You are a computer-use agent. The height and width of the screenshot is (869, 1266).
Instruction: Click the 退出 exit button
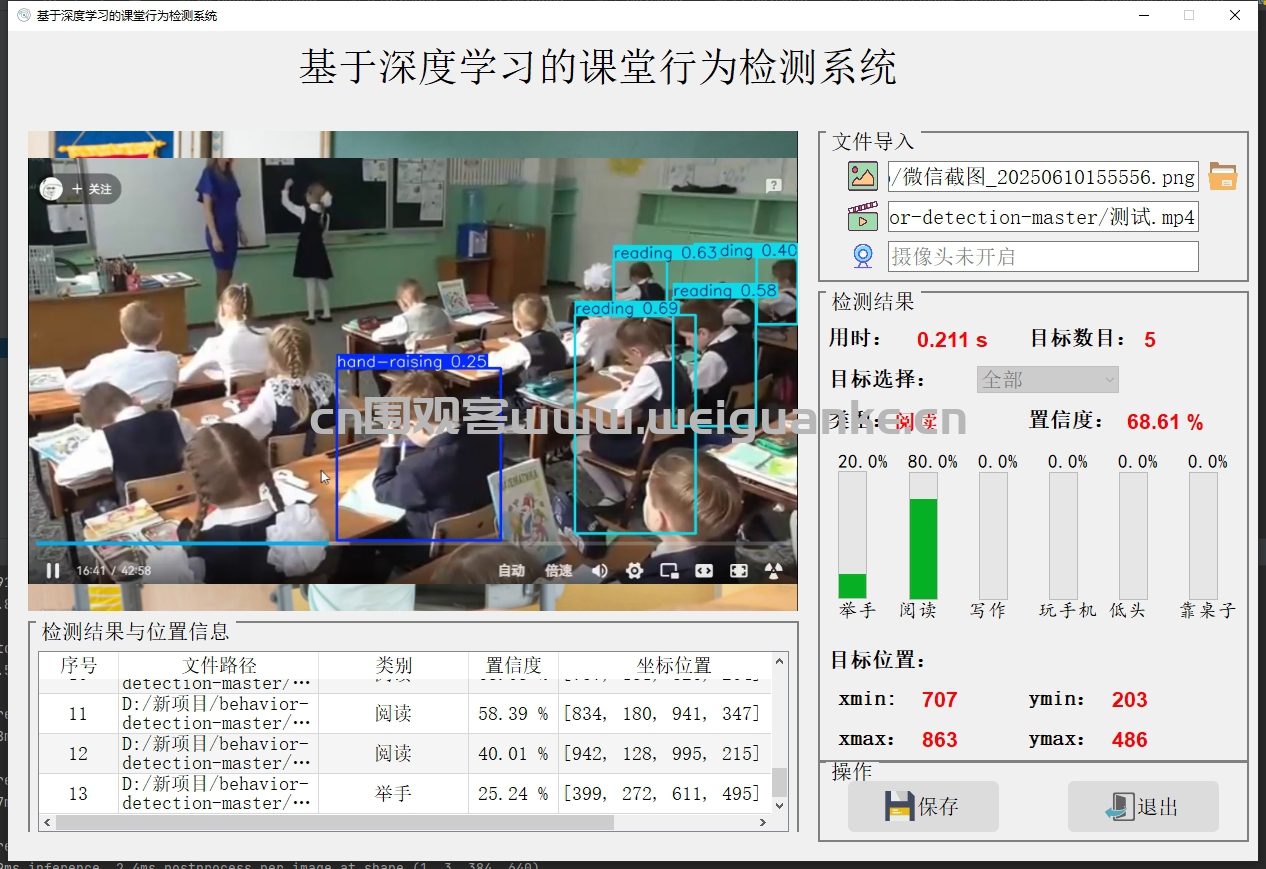[x=1143, y=806]
